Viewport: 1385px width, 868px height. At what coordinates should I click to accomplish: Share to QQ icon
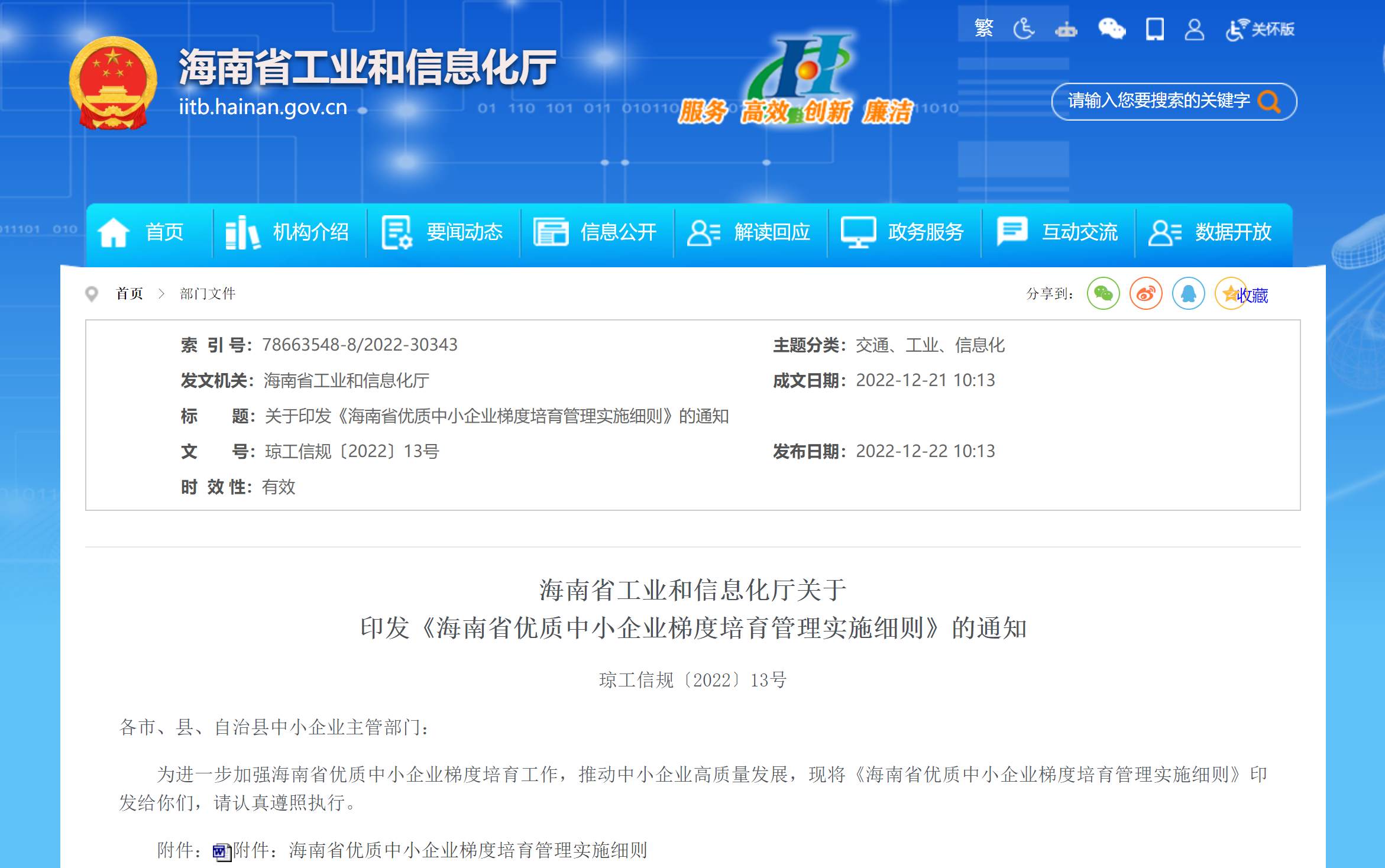(1188, 293)
